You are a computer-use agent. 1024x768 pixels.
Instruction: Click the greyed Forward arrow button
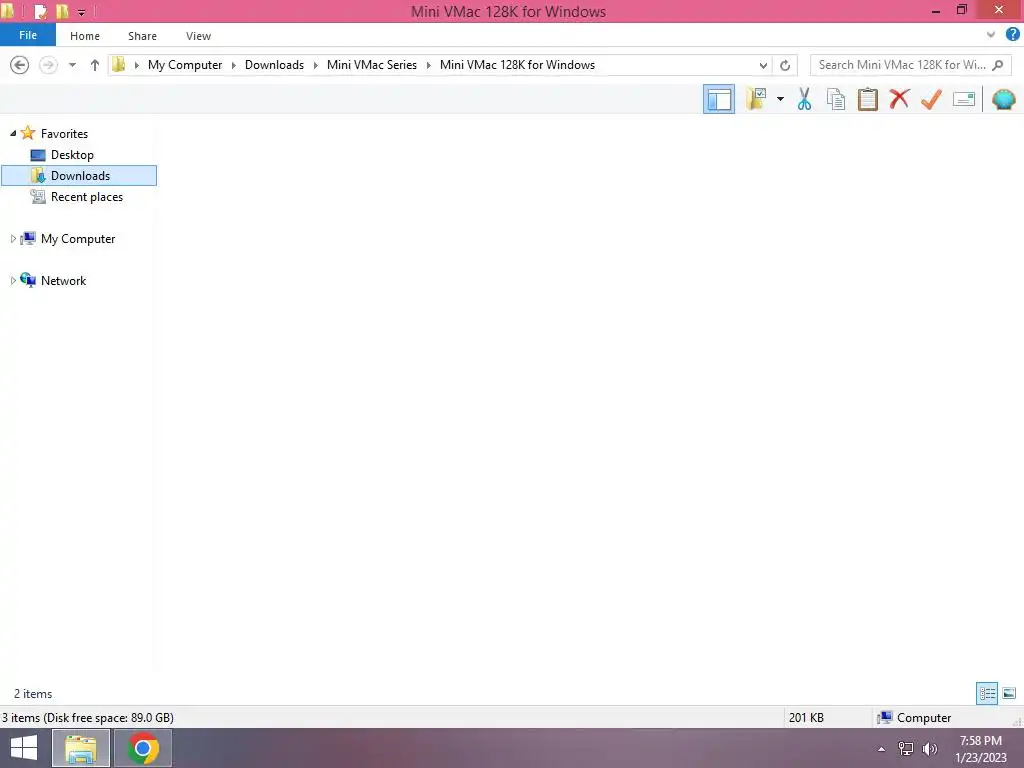[48, 65]
